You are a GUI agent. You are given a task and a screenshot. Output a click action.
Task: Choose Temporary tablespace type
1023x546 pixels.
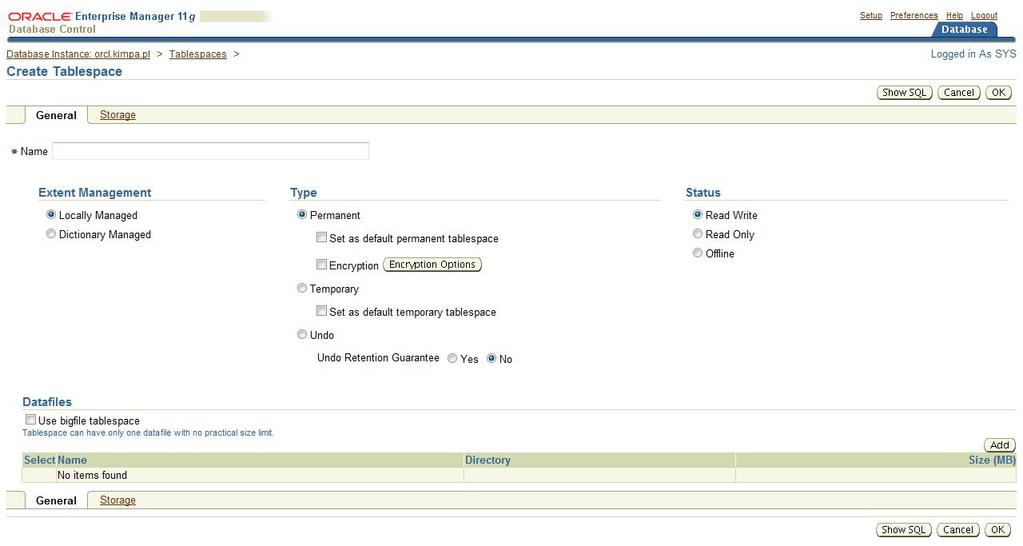pos(301,288)
